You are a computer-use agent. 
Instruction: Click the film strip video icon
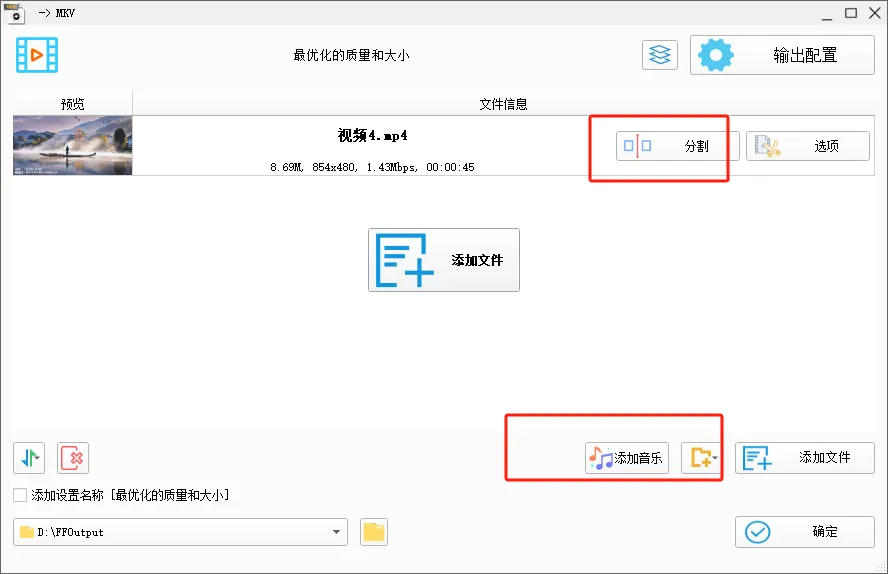coord(37,55)
